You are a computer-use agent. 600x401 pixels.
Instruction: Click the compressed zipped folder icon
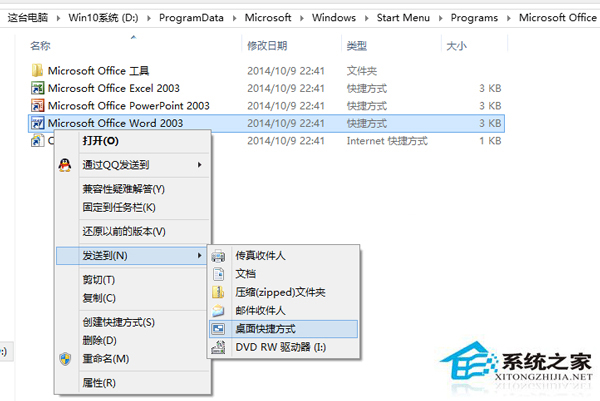pyautogui.click(x=219, y=292)
